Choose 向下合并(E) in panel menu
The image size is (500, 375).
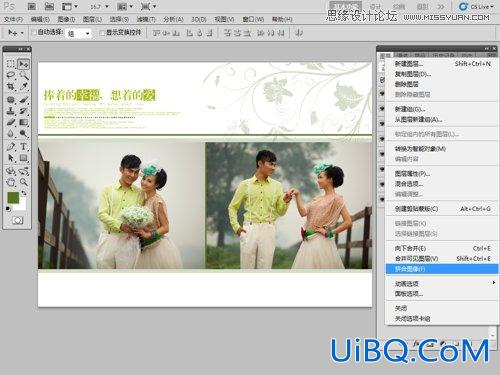(x=442, y=248)
